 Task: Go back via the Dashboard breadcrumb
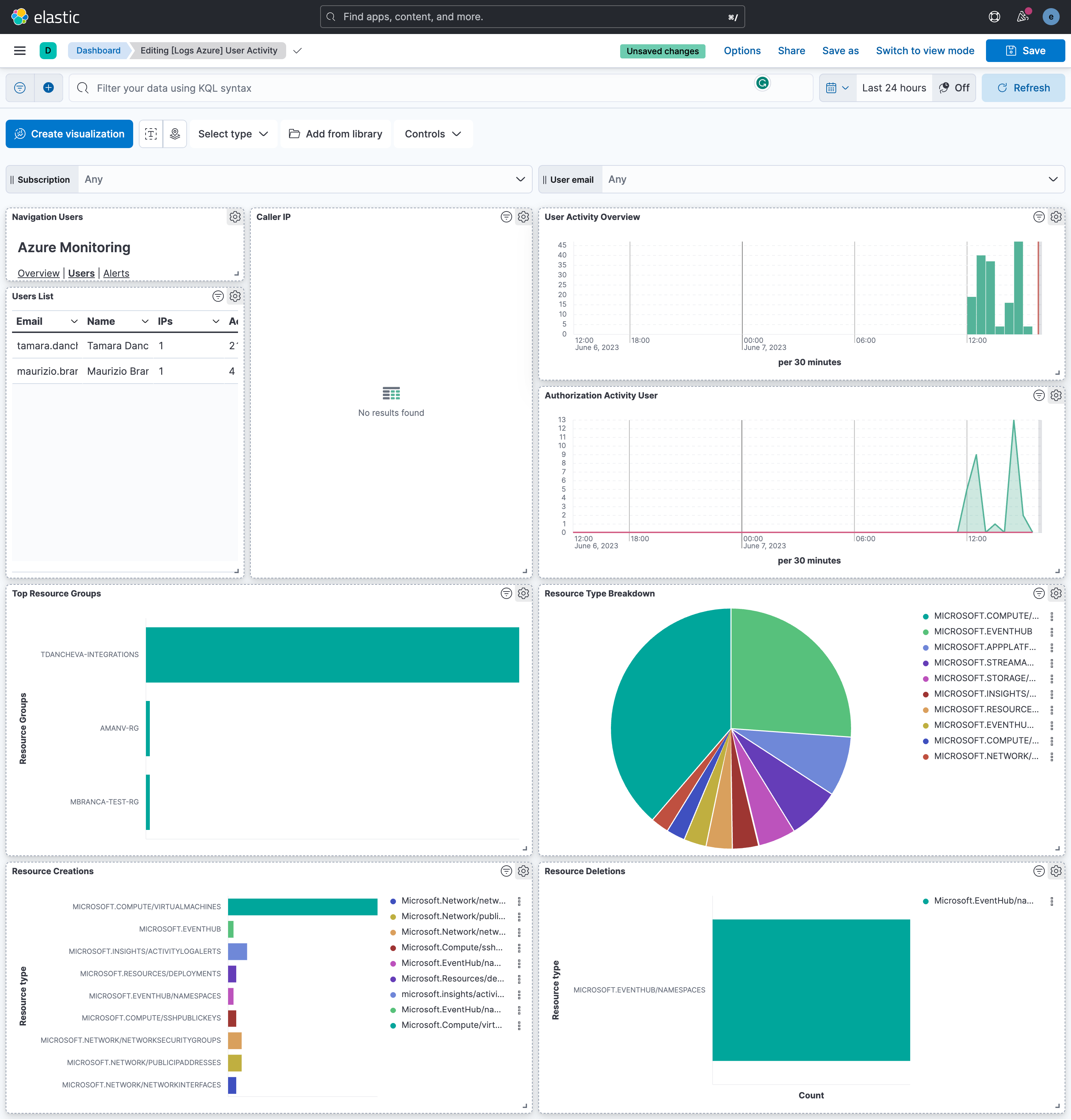98,50
